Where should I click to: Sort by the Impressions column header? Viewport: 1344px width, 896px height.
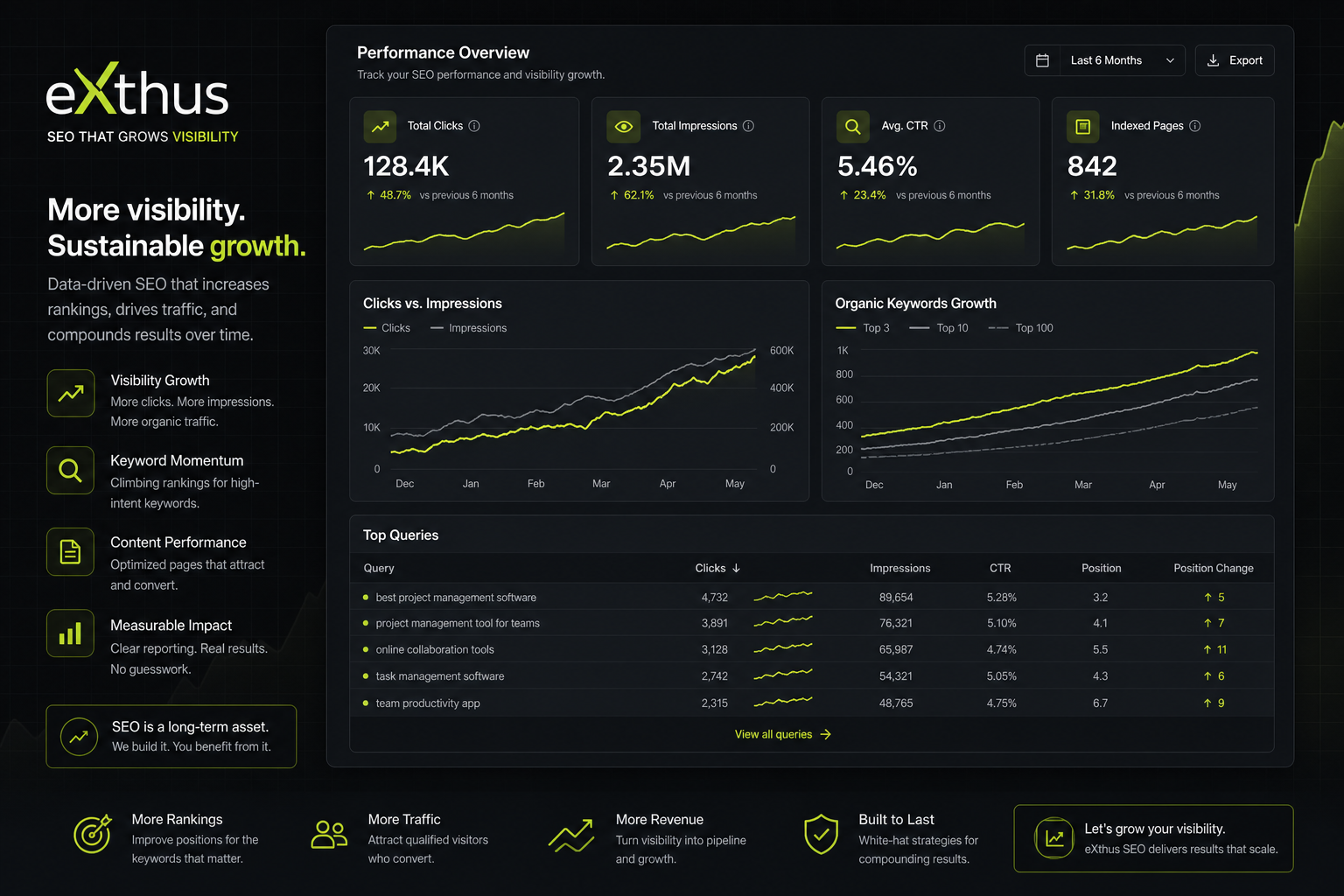900,568
